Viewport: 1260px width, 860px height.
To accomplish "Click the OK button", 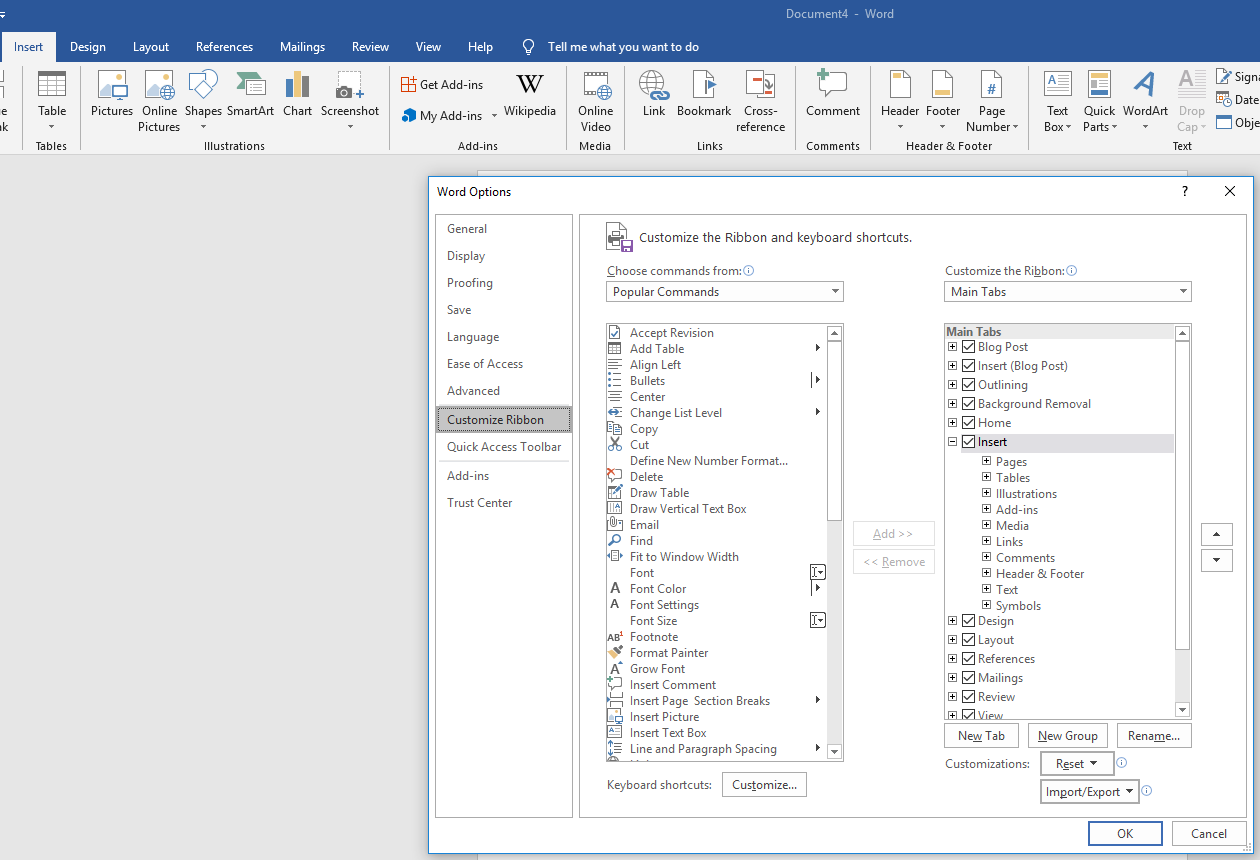I will coord(1125,834).
